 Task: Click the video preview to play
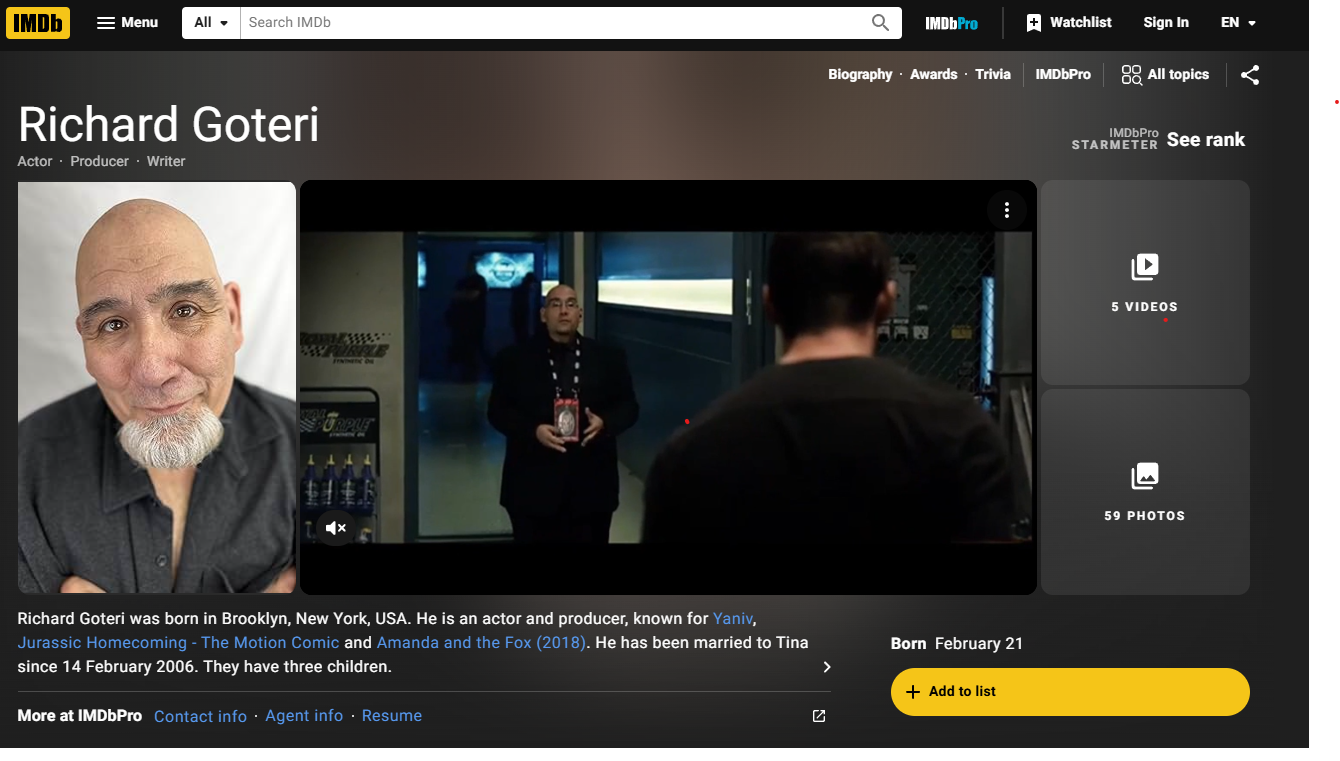[668, 387]
